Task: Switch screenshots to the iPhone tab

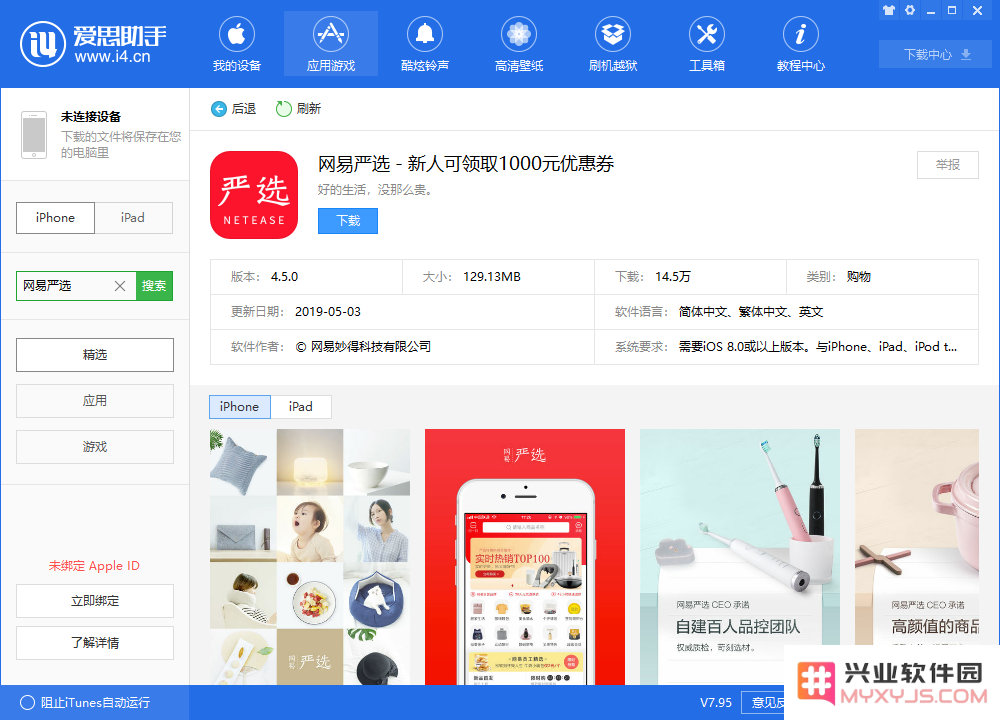Action: tap(240, 407)
